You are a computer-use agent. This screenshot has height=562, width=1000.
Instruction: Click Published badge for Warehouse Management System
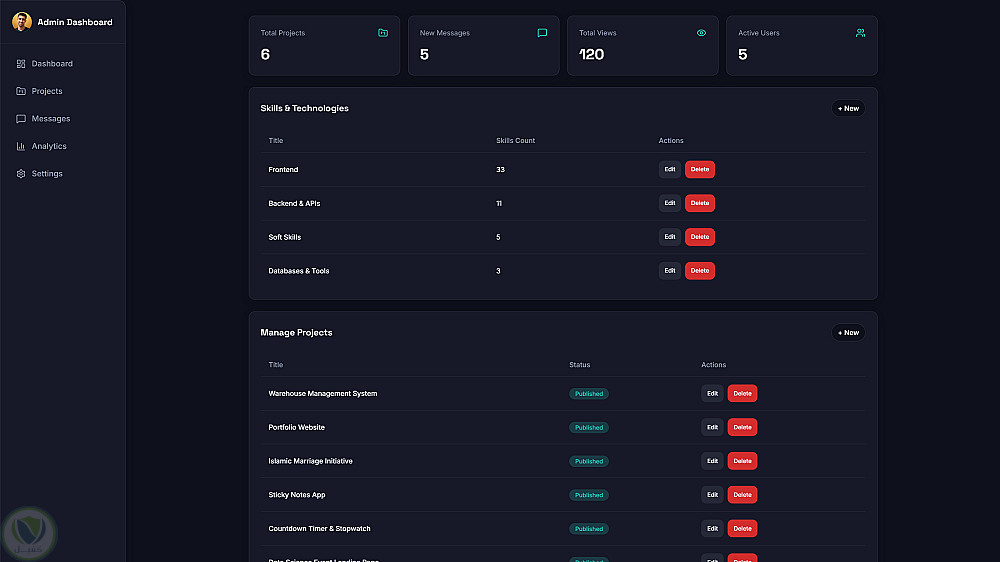point(589,394)
